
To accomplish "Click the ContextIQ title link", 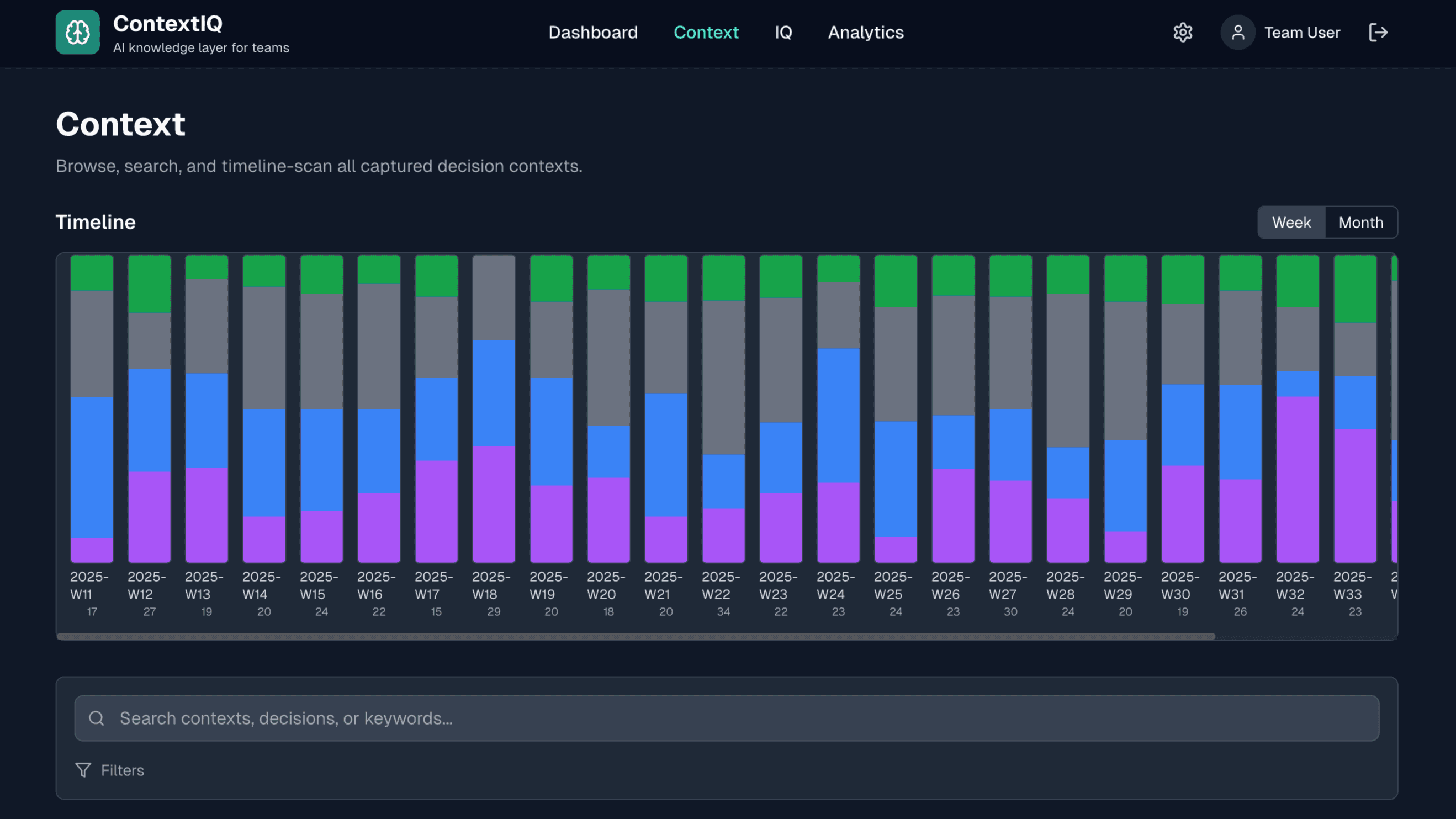I will (x=168, y=24).
